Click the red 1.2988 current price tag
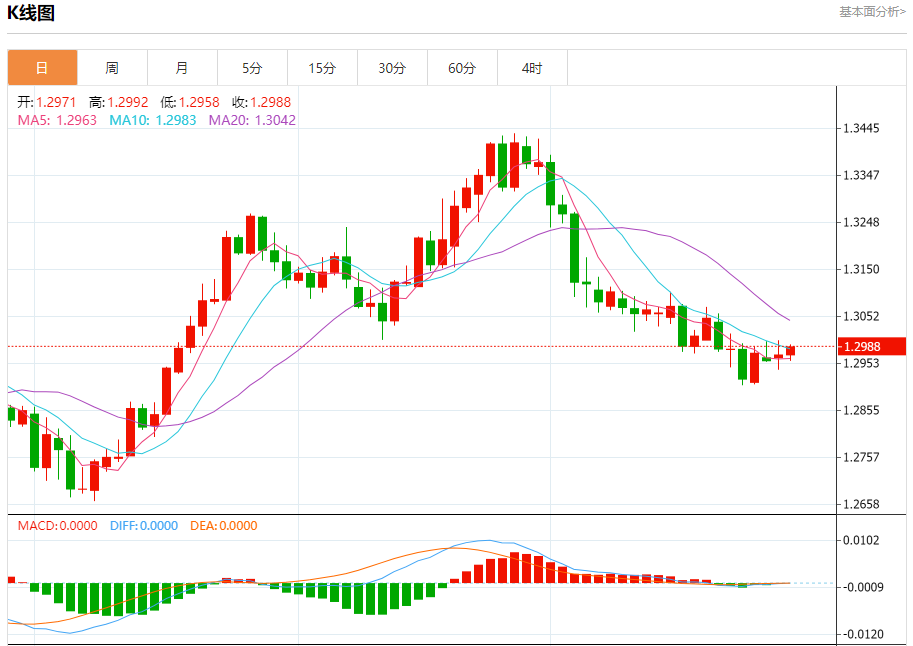Viewport: 913px width, 646px height. pos(872,347)
